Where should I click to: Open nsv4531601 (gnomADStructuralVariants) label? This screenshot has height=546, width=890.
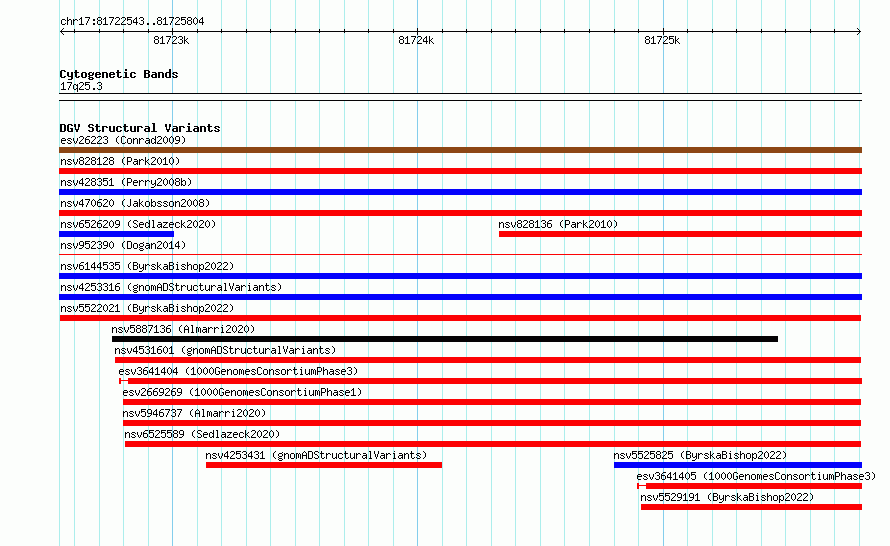pos(225,350)
